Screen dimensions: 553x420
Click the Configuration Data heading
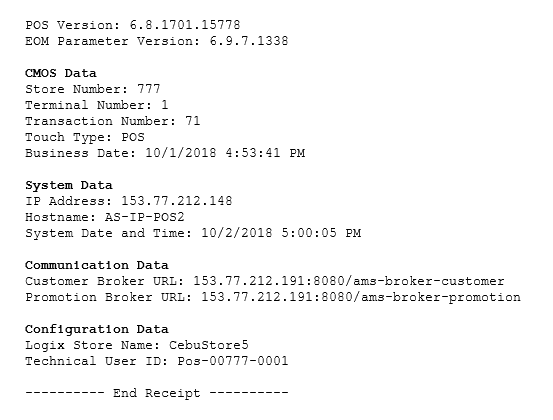[97, 329]
